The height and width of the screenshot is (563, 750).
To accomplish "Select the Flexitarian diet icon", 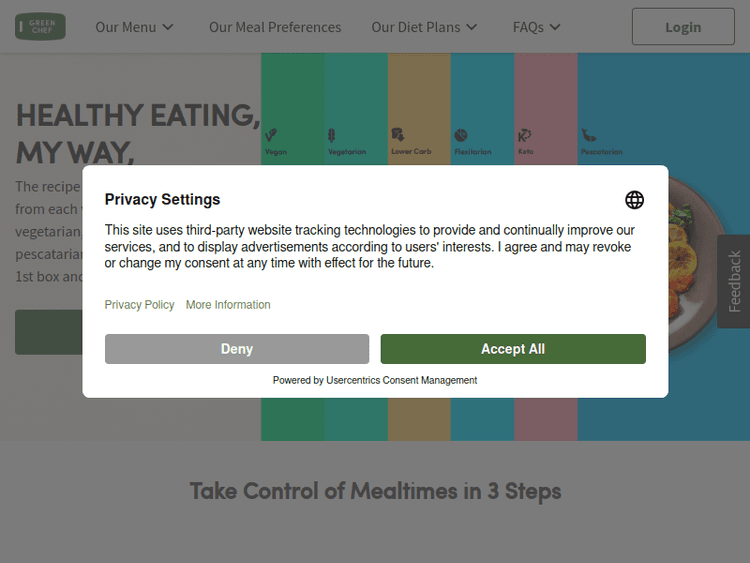I will (x=461, y=135).
